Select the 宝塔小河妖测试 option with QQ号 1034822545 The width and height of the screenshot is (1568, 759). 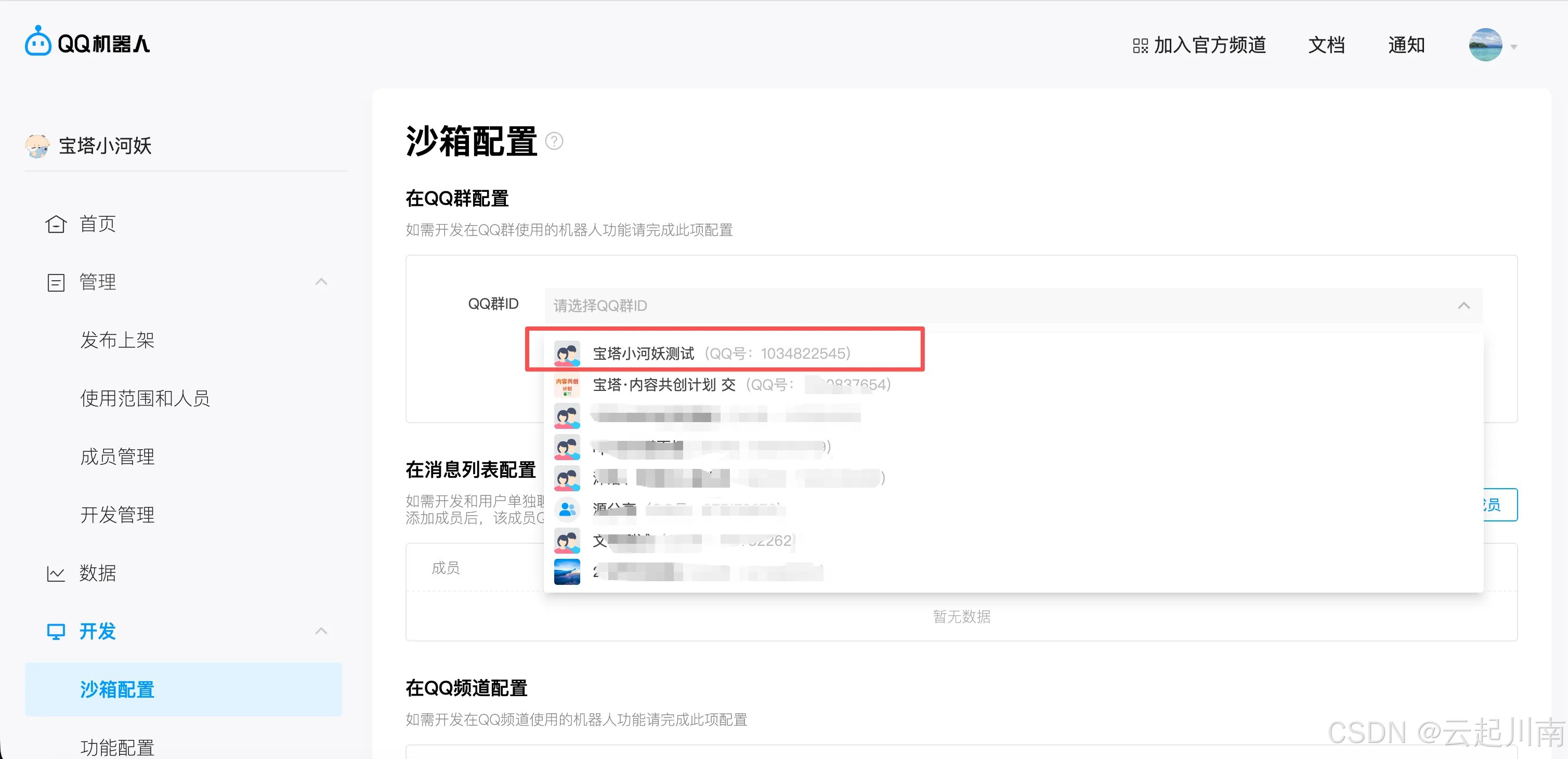[x=718, y=352]
